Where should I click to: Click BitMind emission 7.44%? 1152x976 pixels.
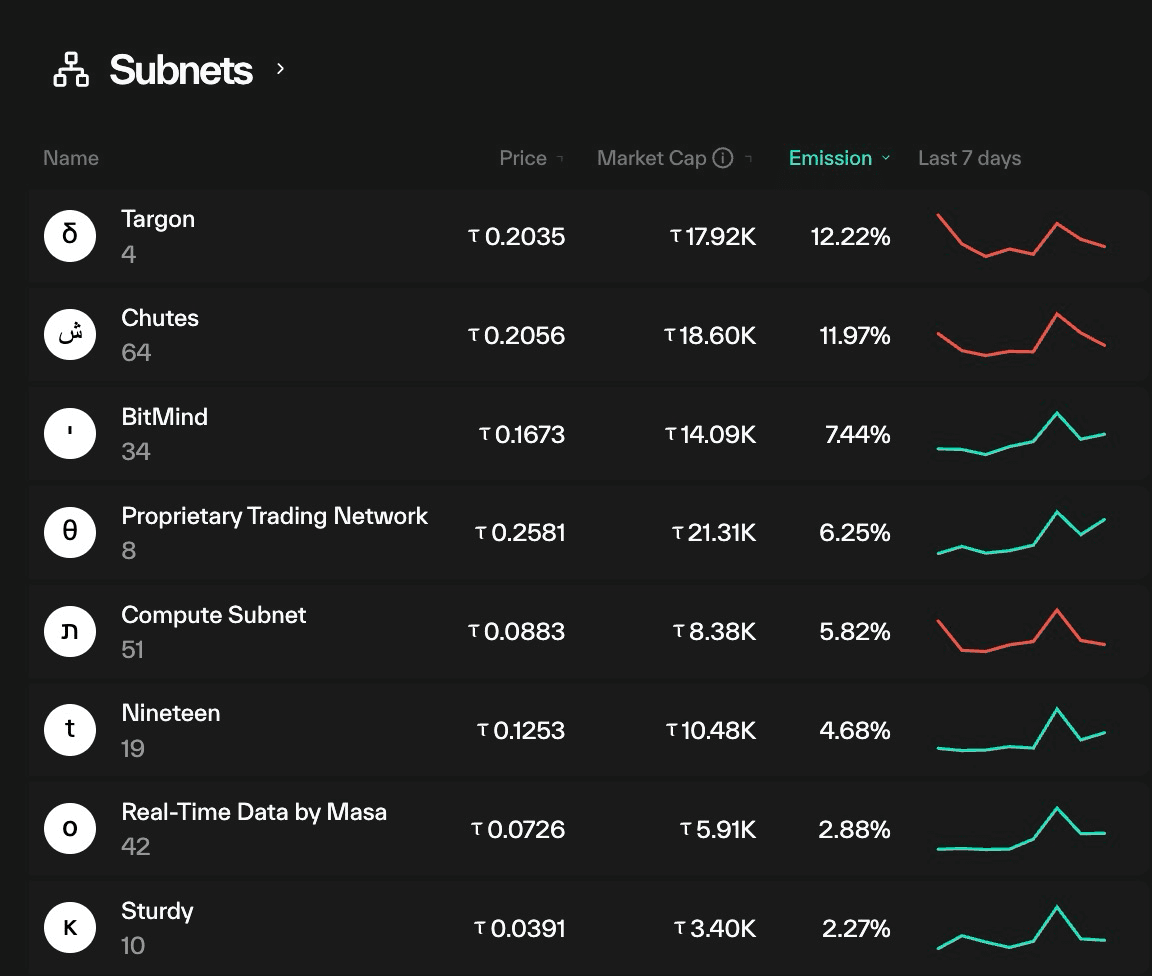857,434
